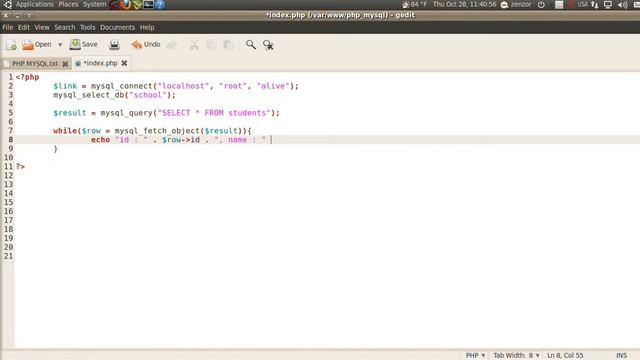
Task: Open the View menu
Action: click(42, 27)
